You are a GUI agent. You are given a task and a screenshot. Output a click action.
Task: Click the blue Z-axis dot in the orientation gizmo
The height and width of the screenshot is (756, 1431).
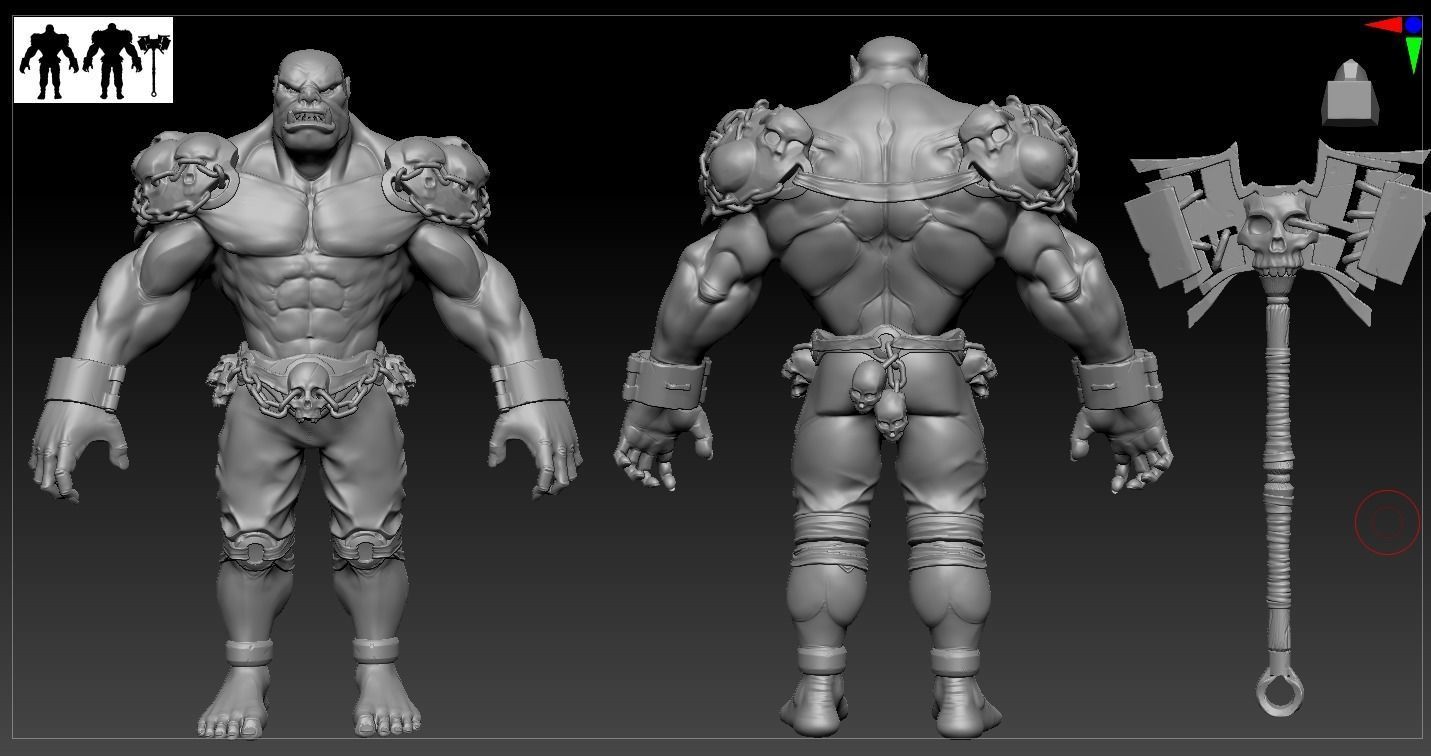point(1413,24)
